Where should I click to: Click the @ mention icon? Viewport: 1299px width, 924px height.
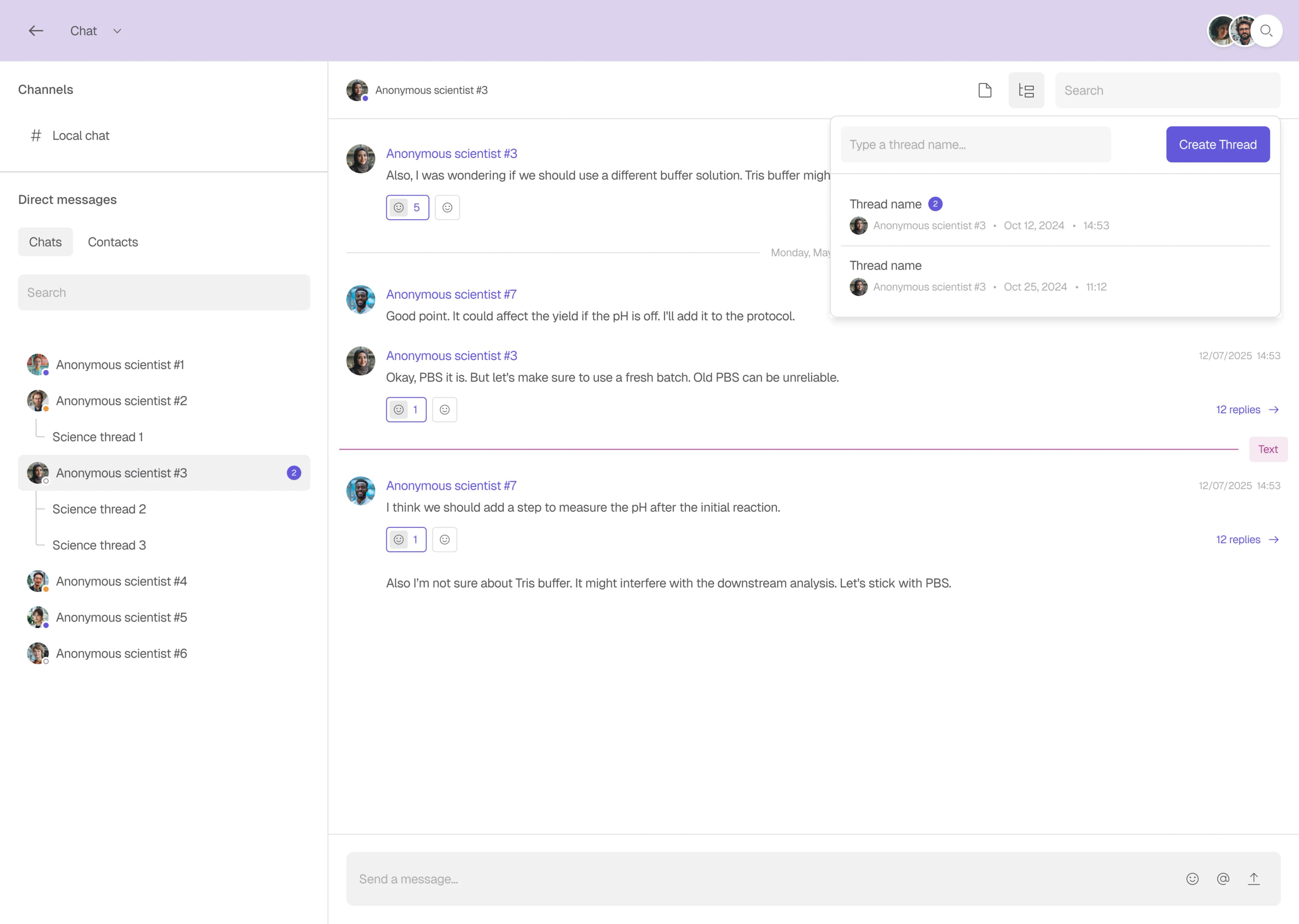tap(1223, 879)
